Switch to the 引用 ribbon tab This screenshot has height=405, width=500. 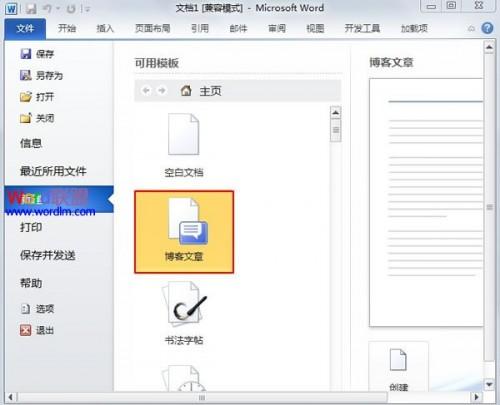pyautogui.click(x=200, y=28)
